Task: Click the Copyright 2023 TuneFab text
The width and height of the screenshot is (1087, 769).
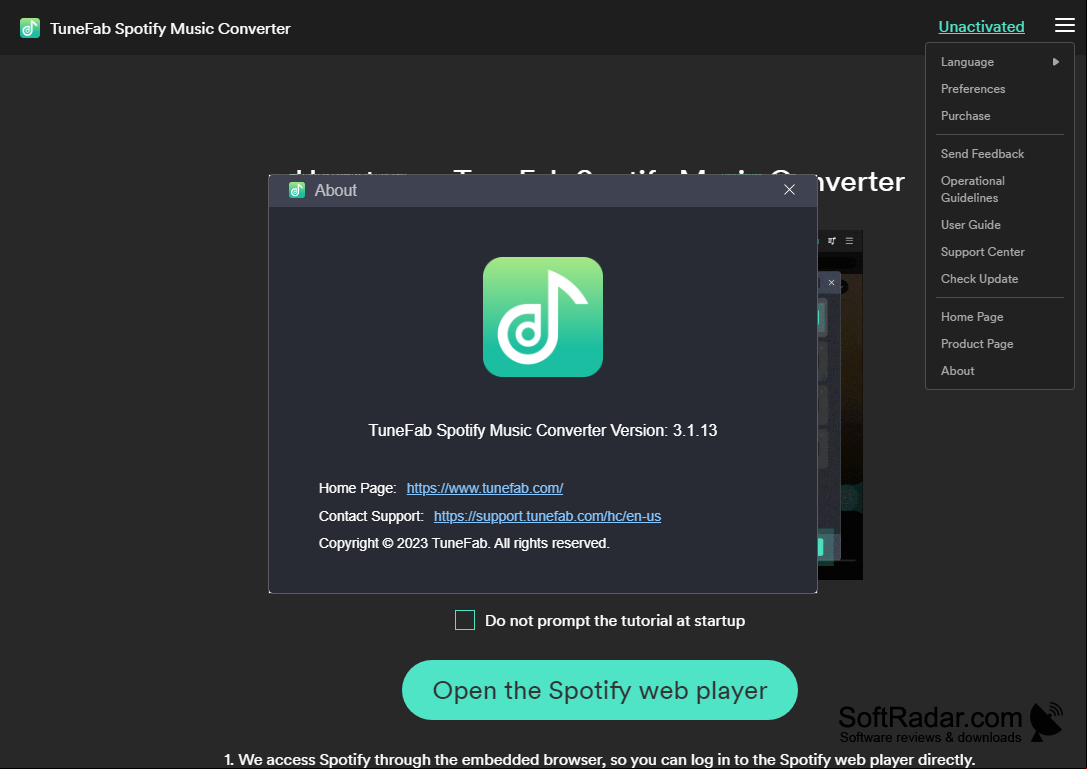Action: coord(464,543)
